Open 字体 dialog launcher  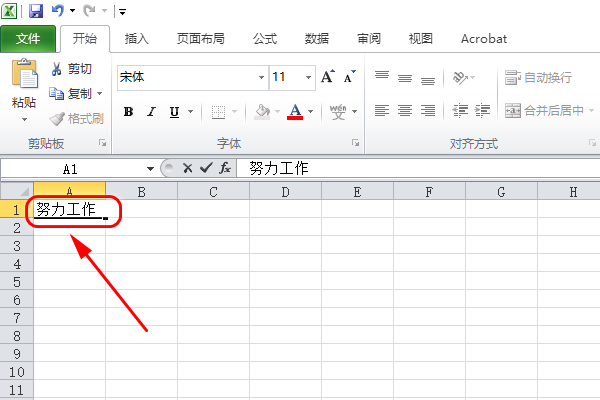[x=355, y=143]
